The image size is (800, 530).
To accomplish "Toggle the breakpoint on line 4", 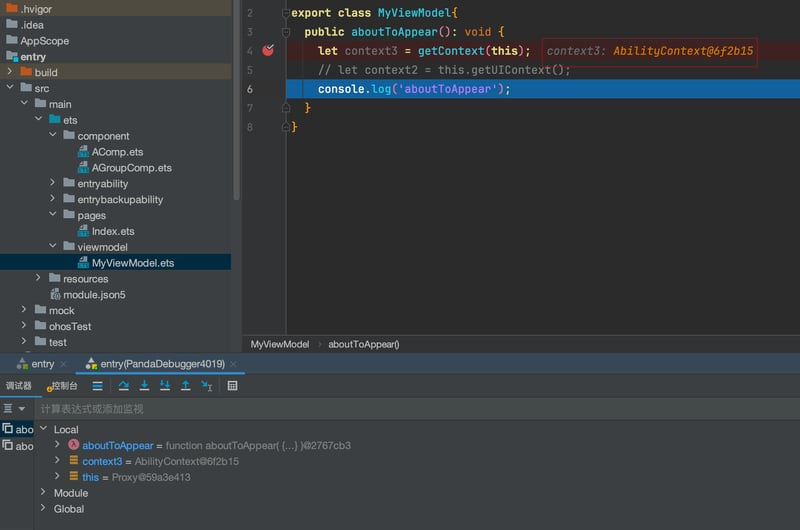I will coord(268,50).
